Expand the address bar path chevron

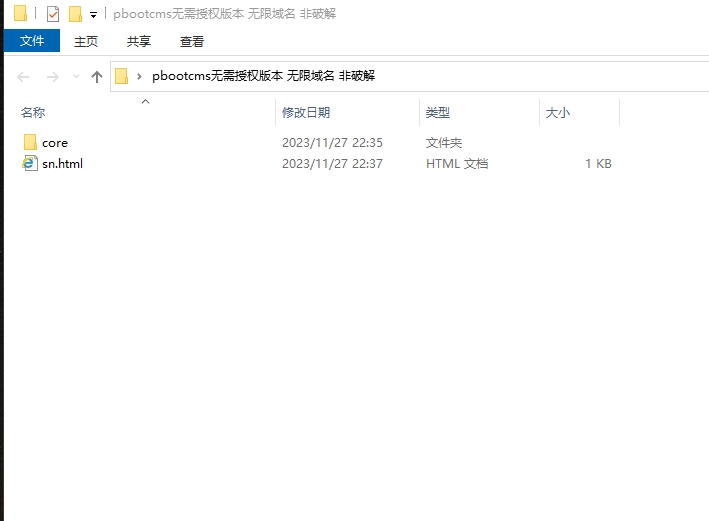pos(139,76)
